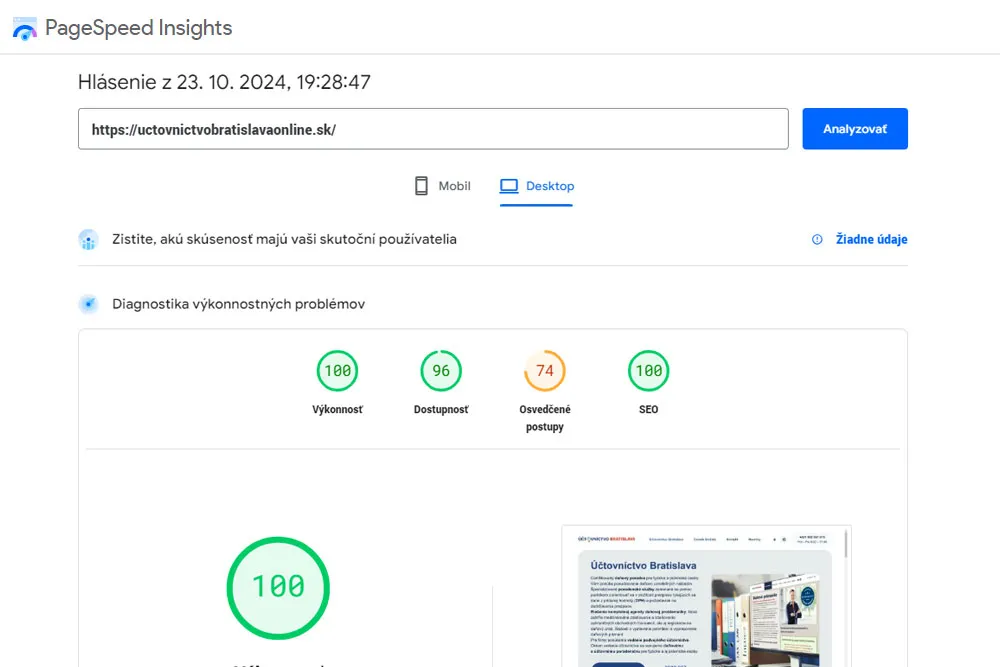The width and height of the screenshot is (1000, 667).
Task: Jump to the SEO 100 score gauge
Action: coord(649,370)
